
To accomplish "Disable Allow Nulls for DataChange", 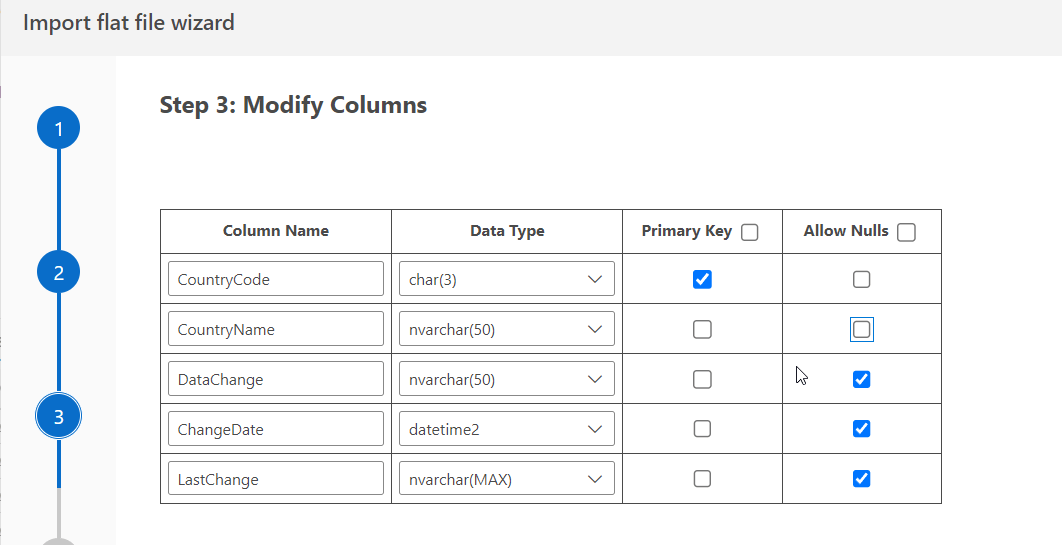I will pyautogui.click(x=861, y=379).
